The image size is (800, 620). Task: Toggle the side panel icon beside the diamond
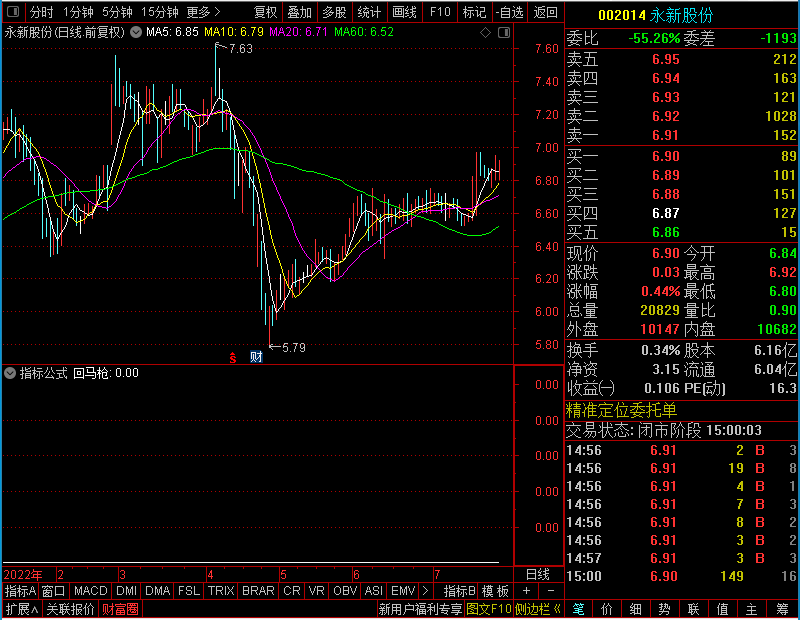pos(504,33)
